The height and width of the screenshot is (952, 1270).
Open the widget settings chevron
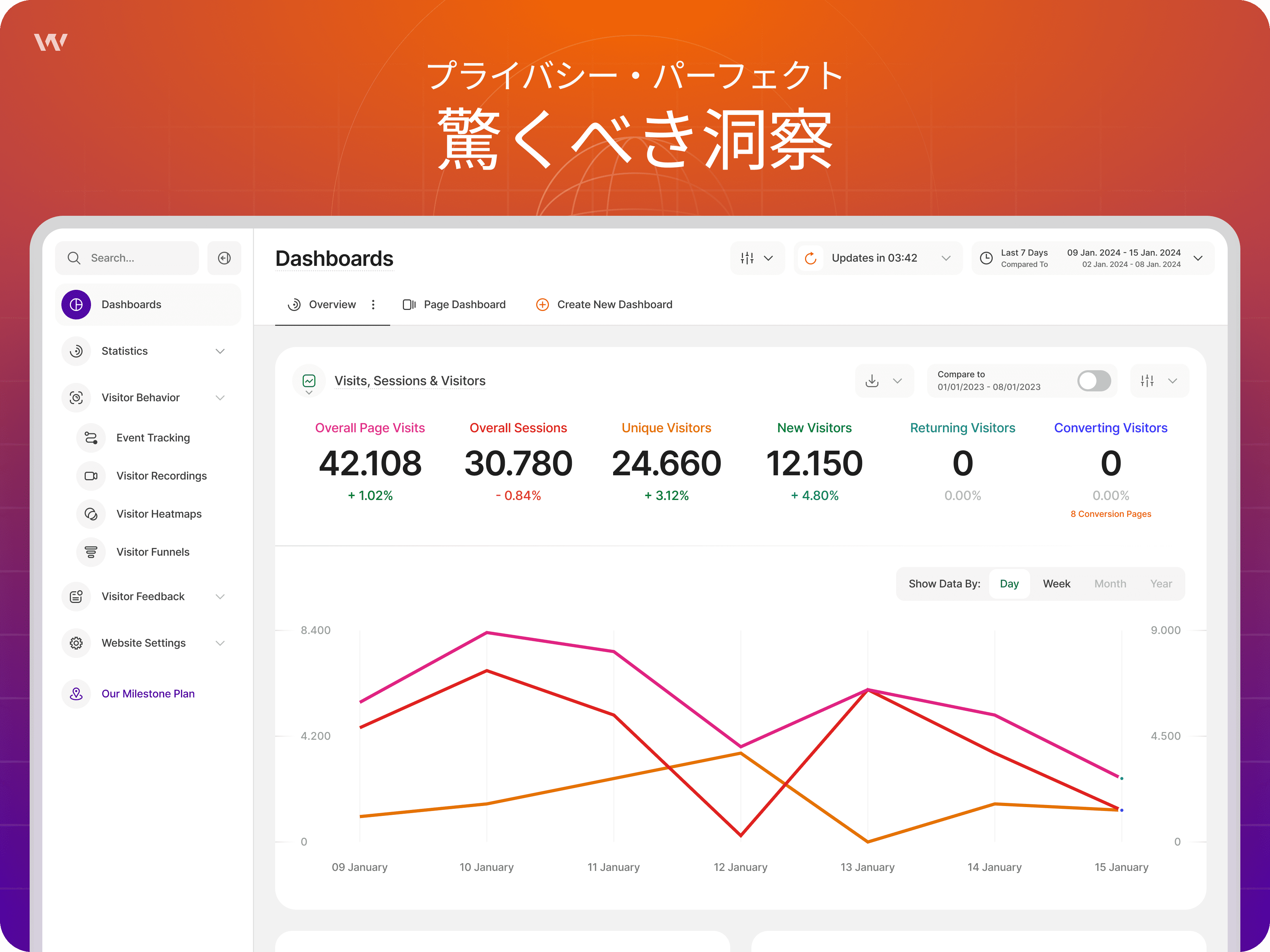tap(1172, 381)
